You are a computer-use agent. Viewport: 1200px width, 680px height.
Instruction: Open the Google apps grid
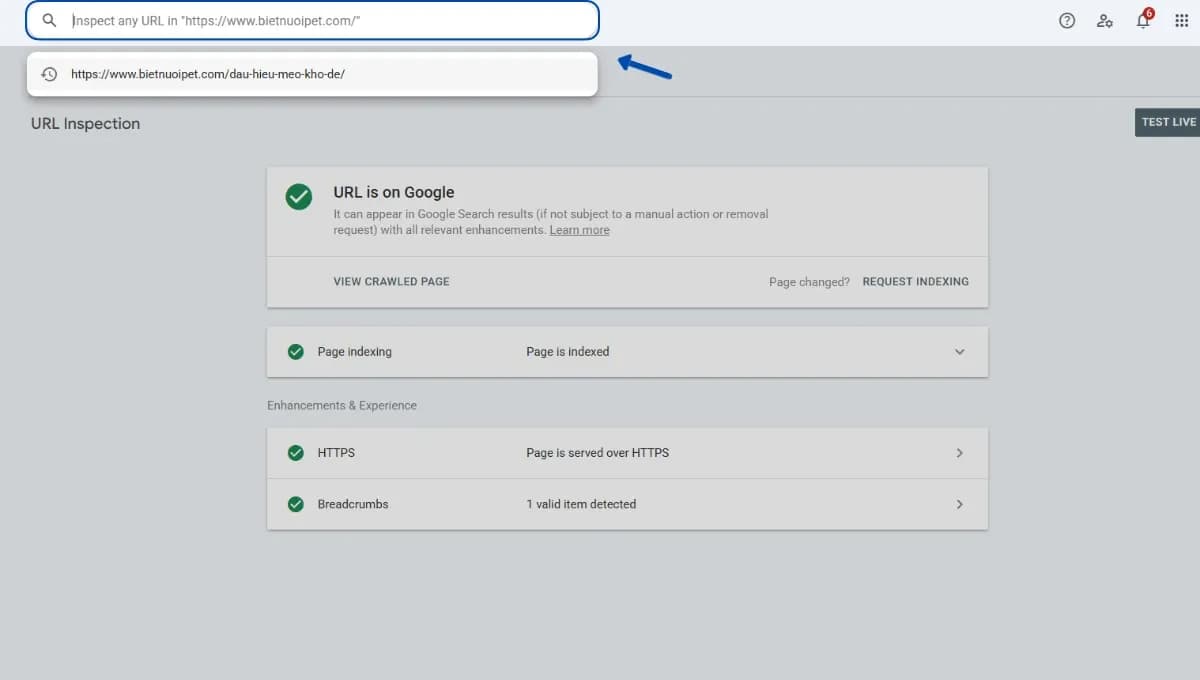(x=1181, y=20)
